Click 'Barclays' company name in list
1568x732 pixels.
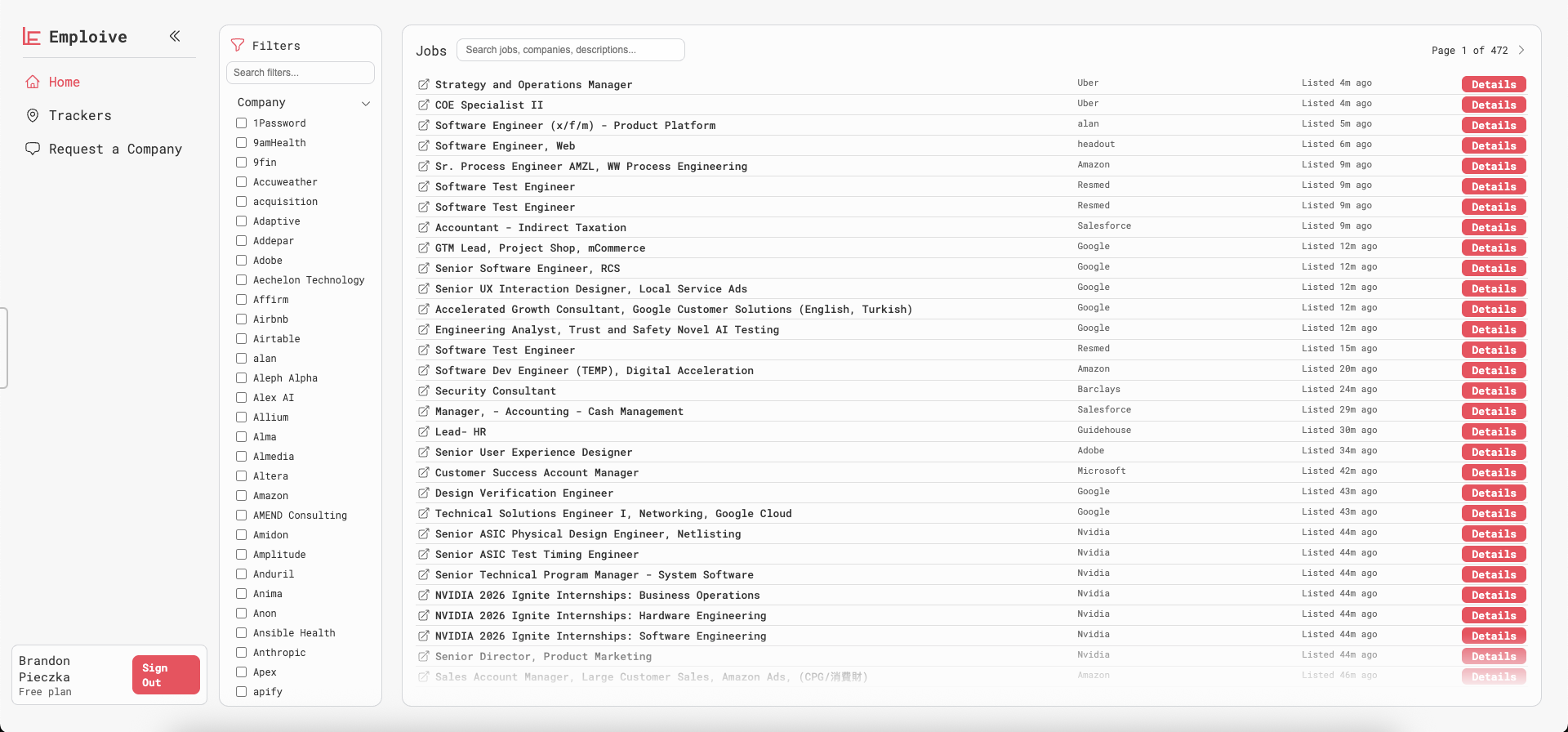[1098, 389]
